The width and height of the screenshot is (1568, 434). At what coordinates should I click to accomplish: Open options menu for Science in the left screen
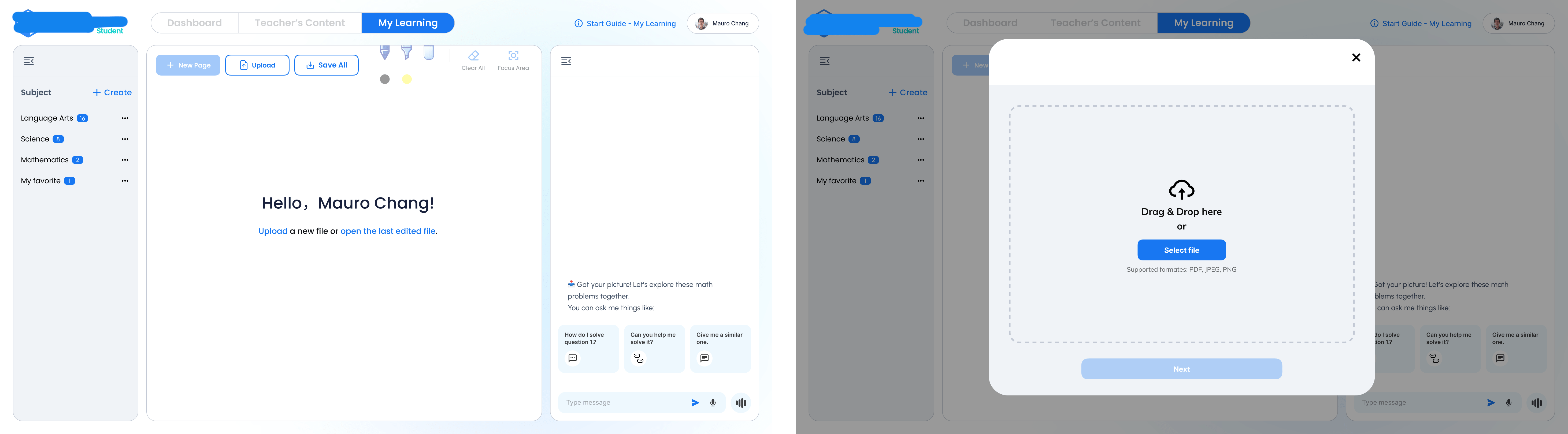click(x=125, y=139)
